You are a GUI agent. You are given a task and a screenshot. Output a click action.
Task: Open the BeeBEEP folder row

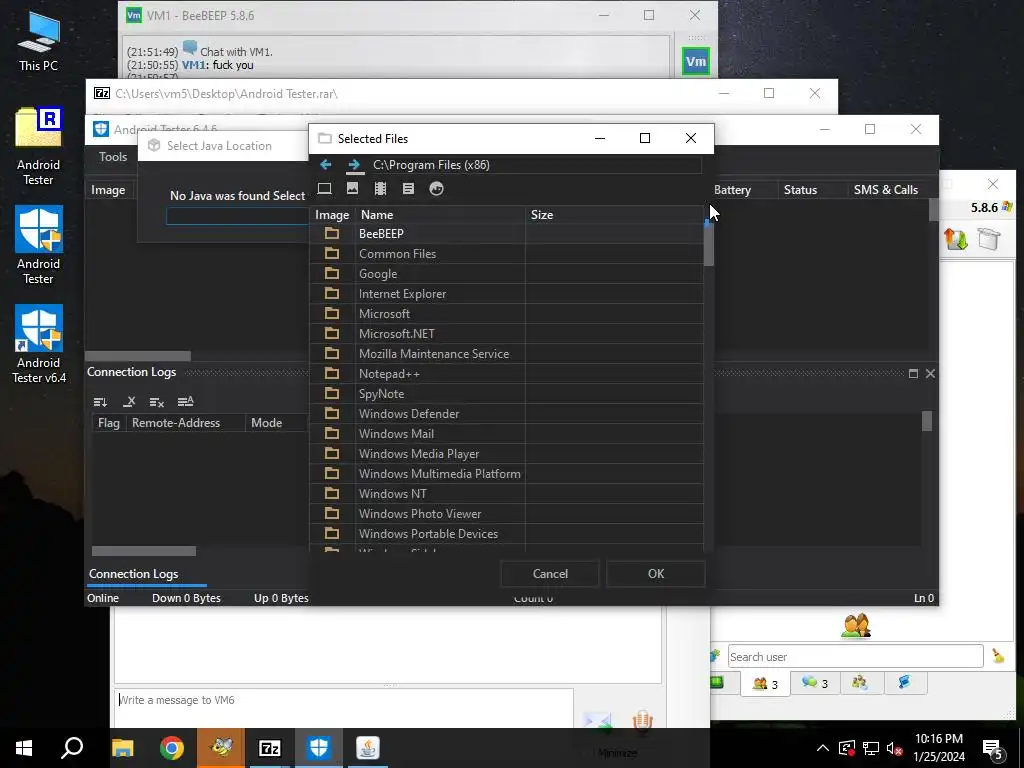tap(507, 234)
